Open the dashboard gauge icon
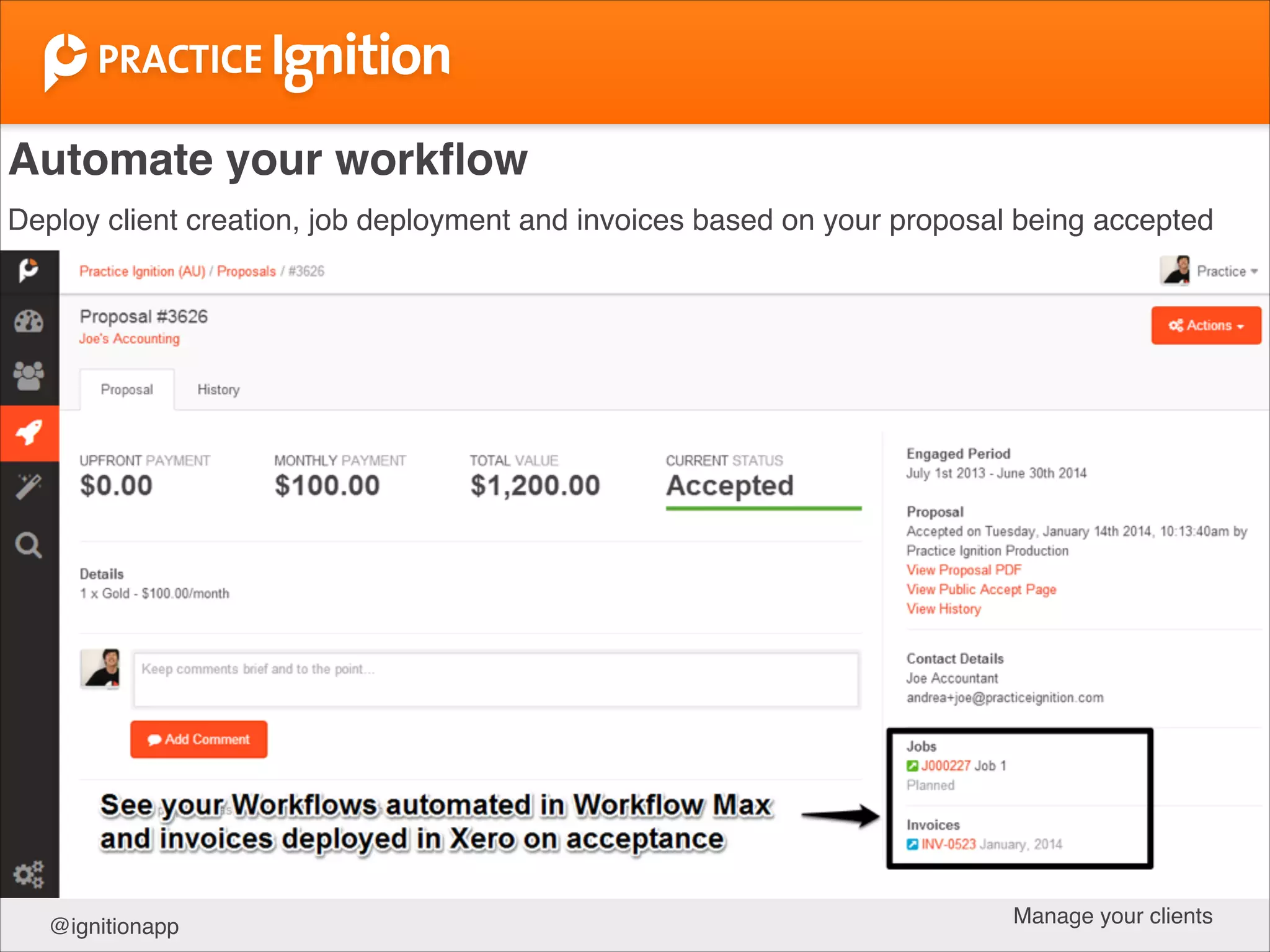This screenshot has height=952, width=1270. point(29,322)
